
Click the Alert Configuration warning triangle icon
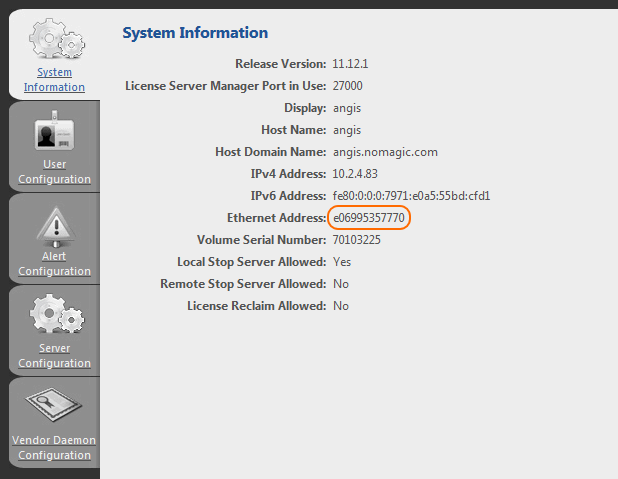(54, 226)
